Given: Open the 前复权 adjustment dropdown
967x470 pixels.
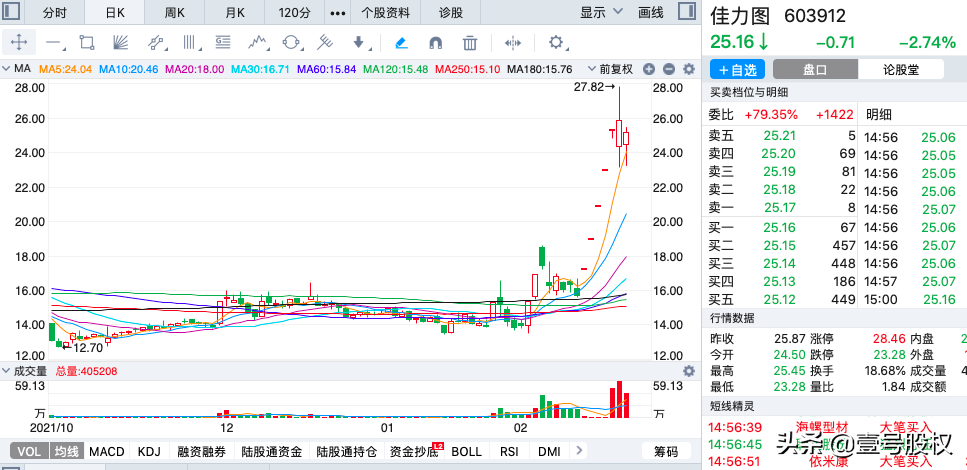Looking at the screenshot, I should (x=610, y=69).
